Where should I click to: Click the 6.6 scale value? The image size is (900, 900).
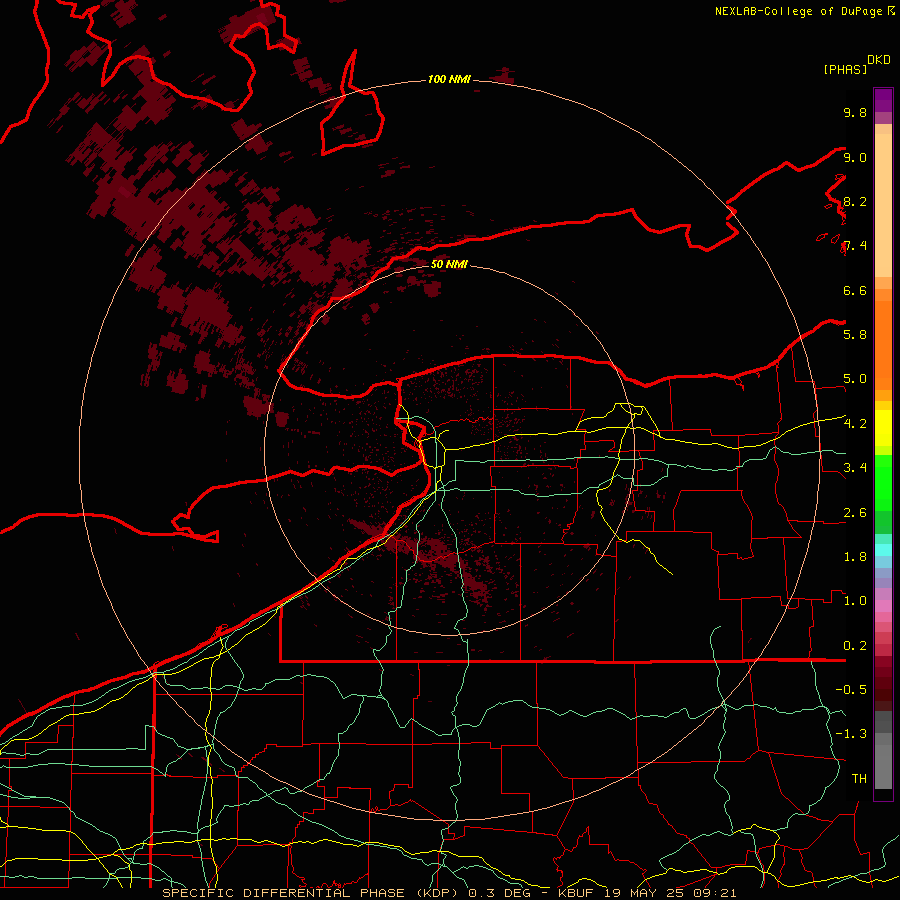(855, 290)
